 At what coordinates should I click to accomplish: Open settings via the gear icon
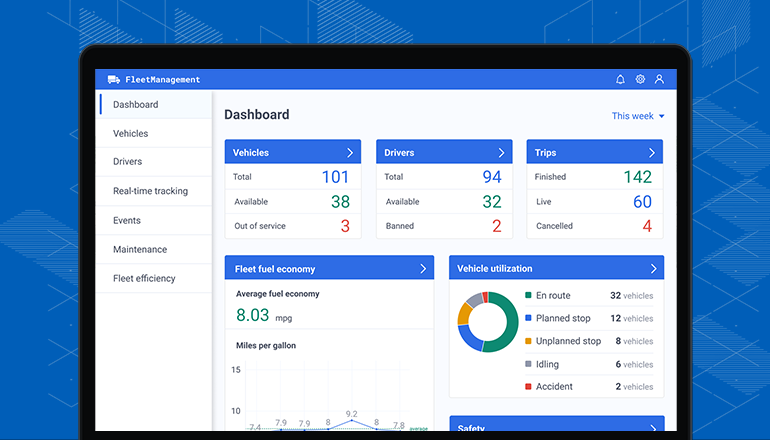640,79
